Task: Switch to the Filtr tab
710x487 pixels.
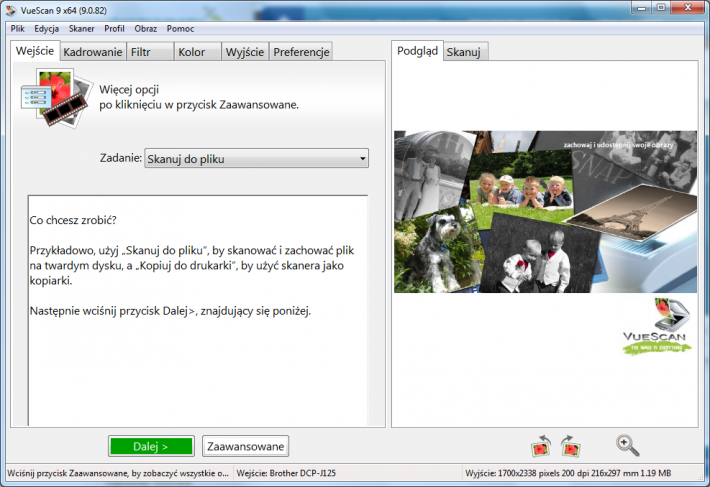Action: [x=150, y=52]
